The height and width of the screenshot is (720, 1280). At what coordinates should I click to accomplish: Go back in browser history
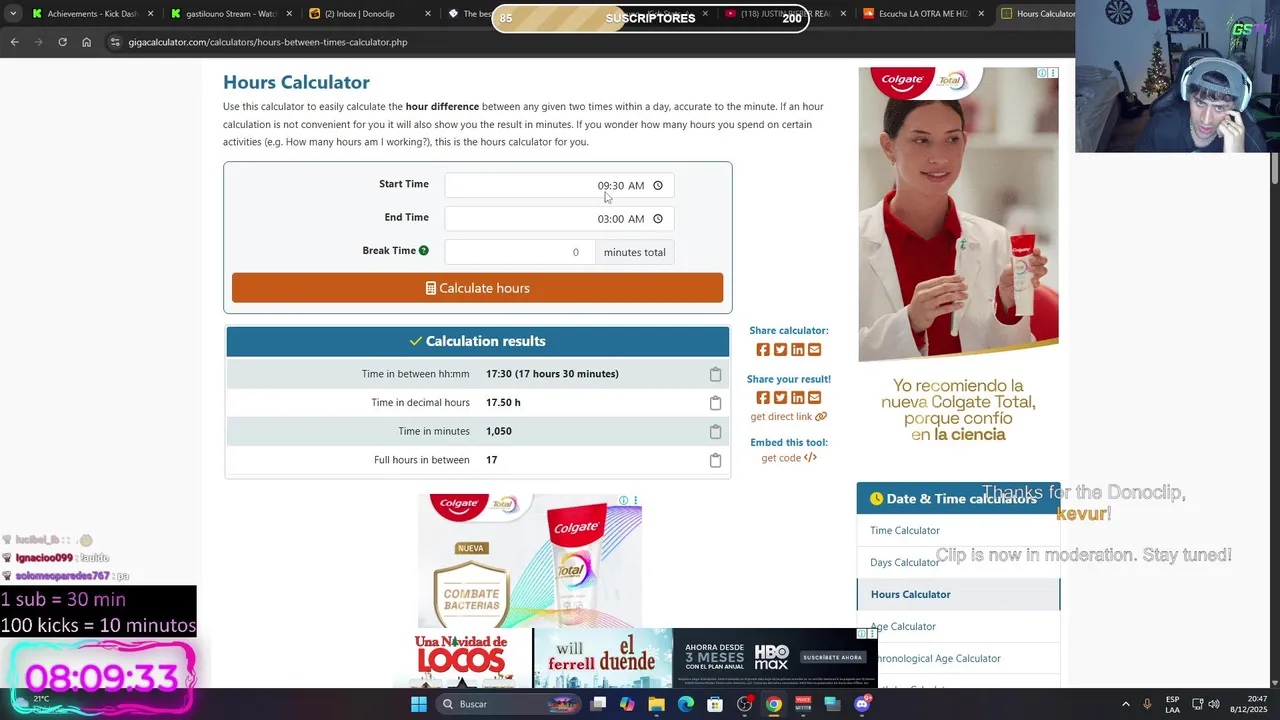point(14,42)
